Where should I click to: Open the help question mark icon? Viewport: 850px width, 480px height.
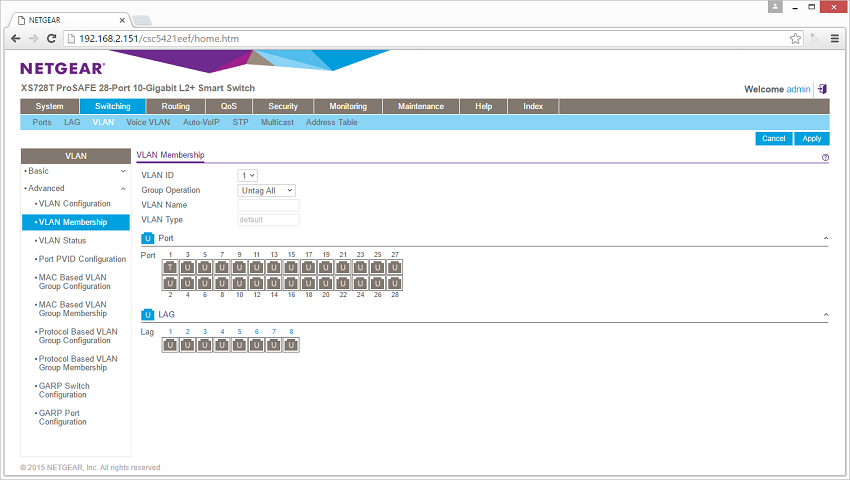tap(825, 158)
